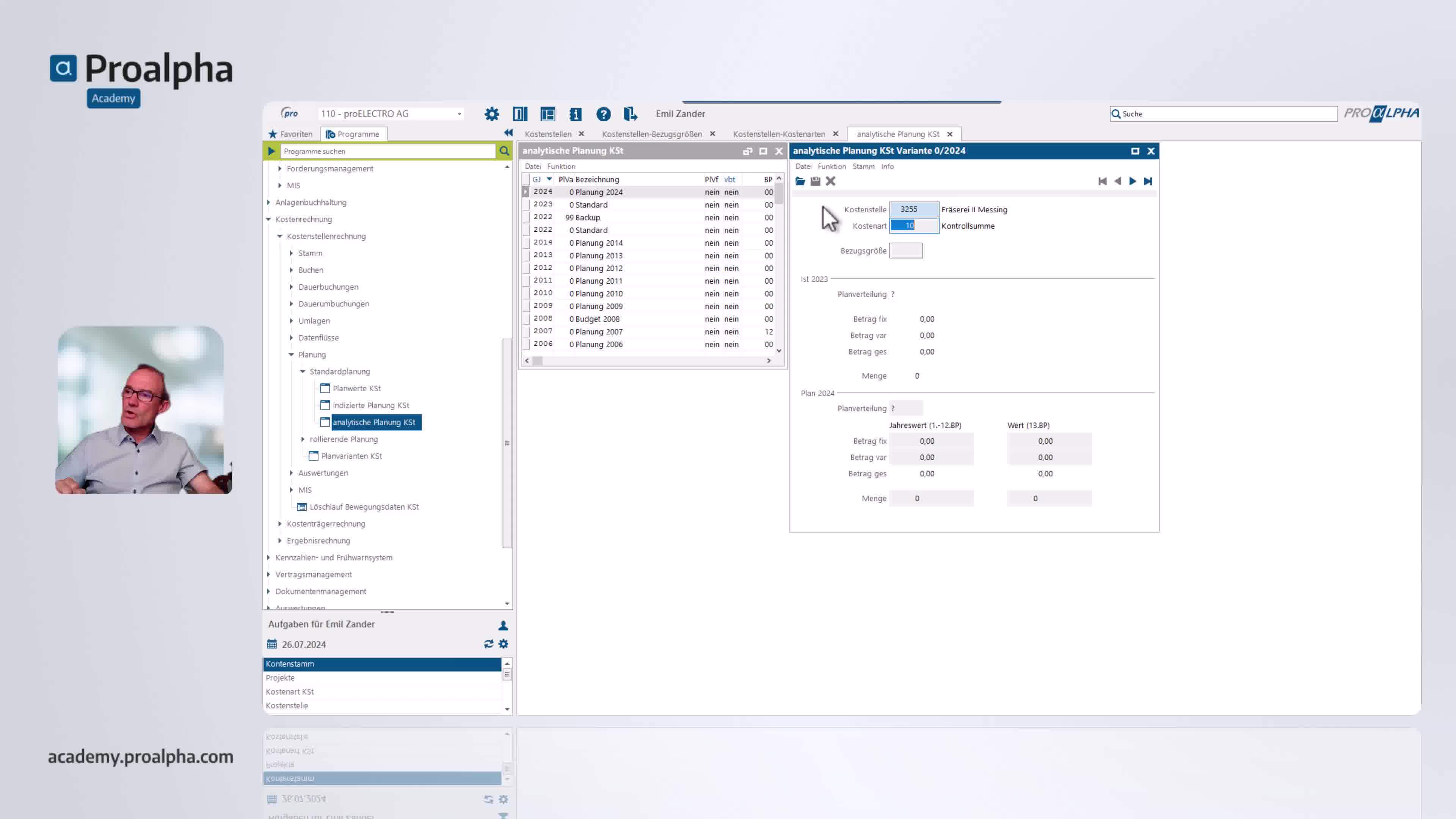Go to next record arrow
The image size is (1456, 819).
coord(1132,181)
